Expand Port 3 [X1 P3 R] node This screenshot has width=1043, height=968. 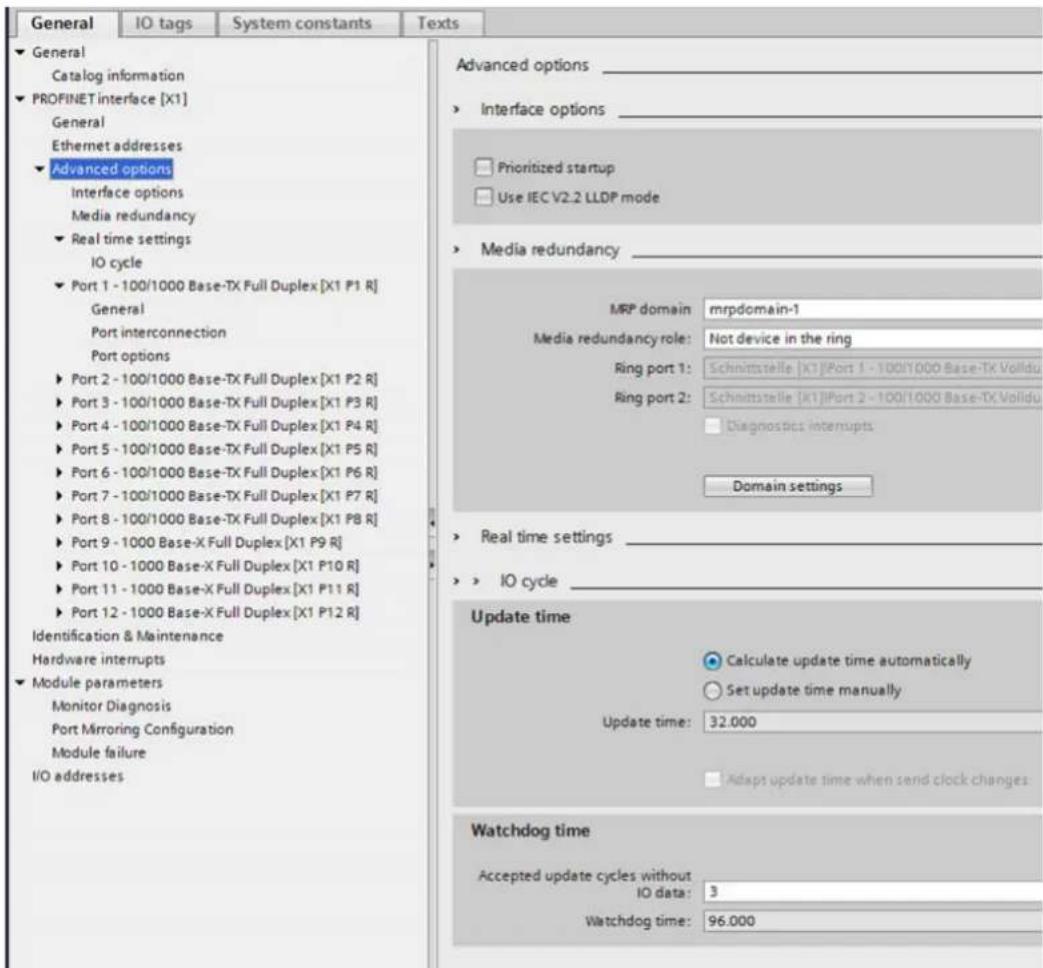(x=60, y=403)
